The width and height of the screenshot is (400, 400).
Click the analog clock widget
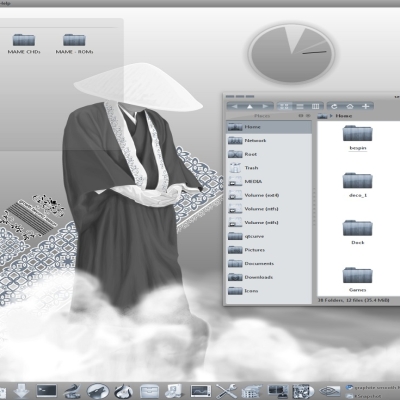(x=291, y=53)
